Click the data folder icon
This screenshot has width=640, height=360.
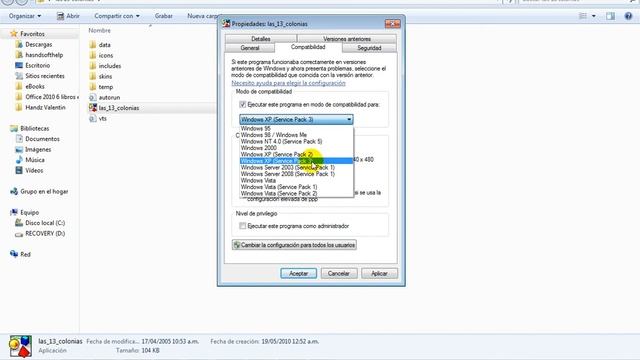[x=93, y=44]
